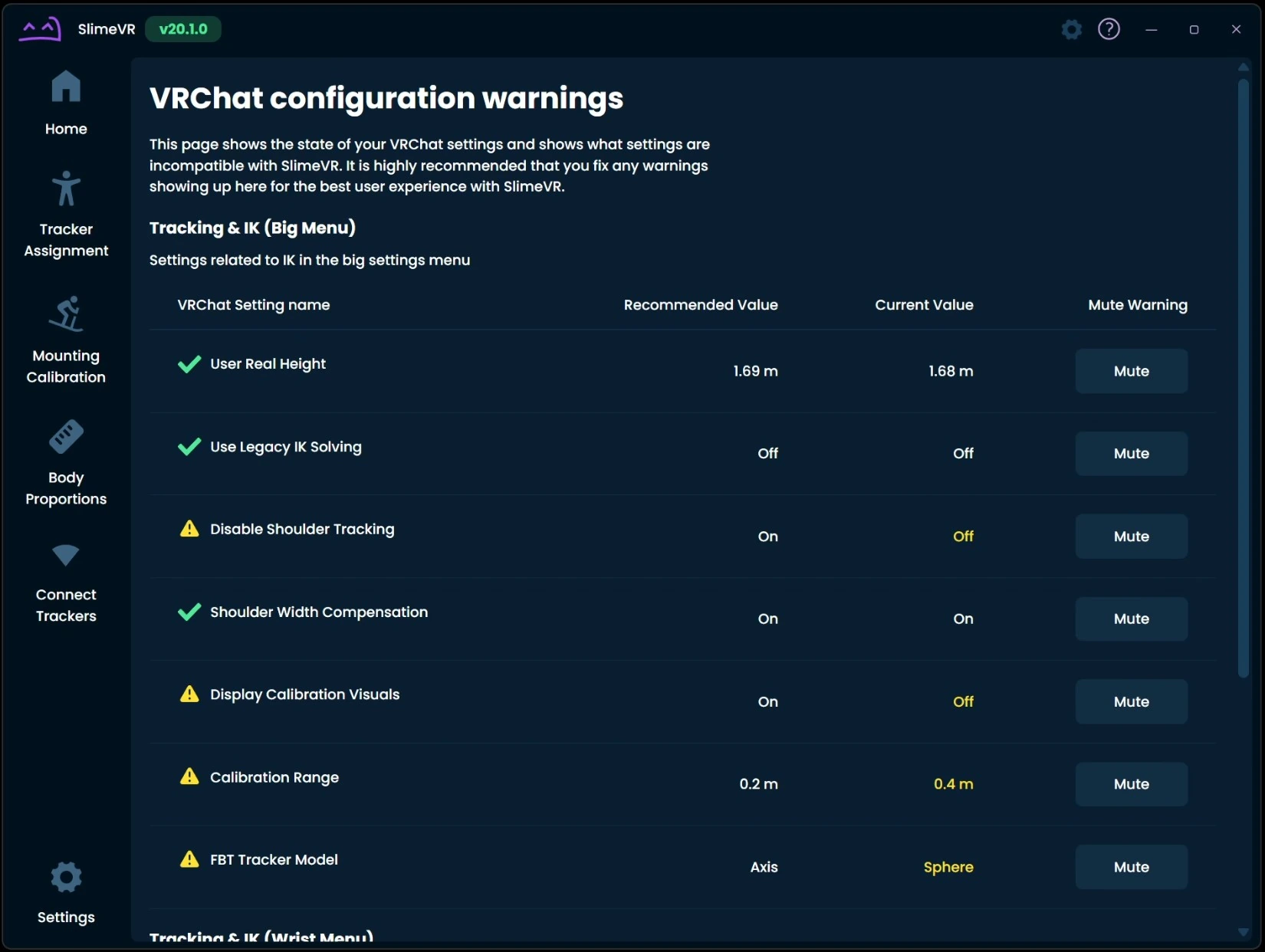Click green checkmark beside User Real Height
This screenshot has height=952, width=1265.
[x=189, y=364]
